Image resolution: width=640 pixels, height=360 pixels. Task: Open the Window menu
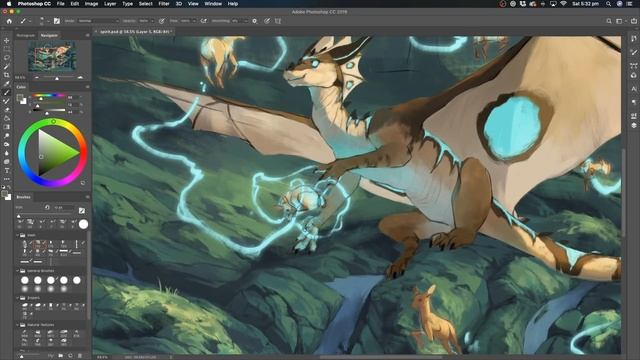(x=213, y=4)
